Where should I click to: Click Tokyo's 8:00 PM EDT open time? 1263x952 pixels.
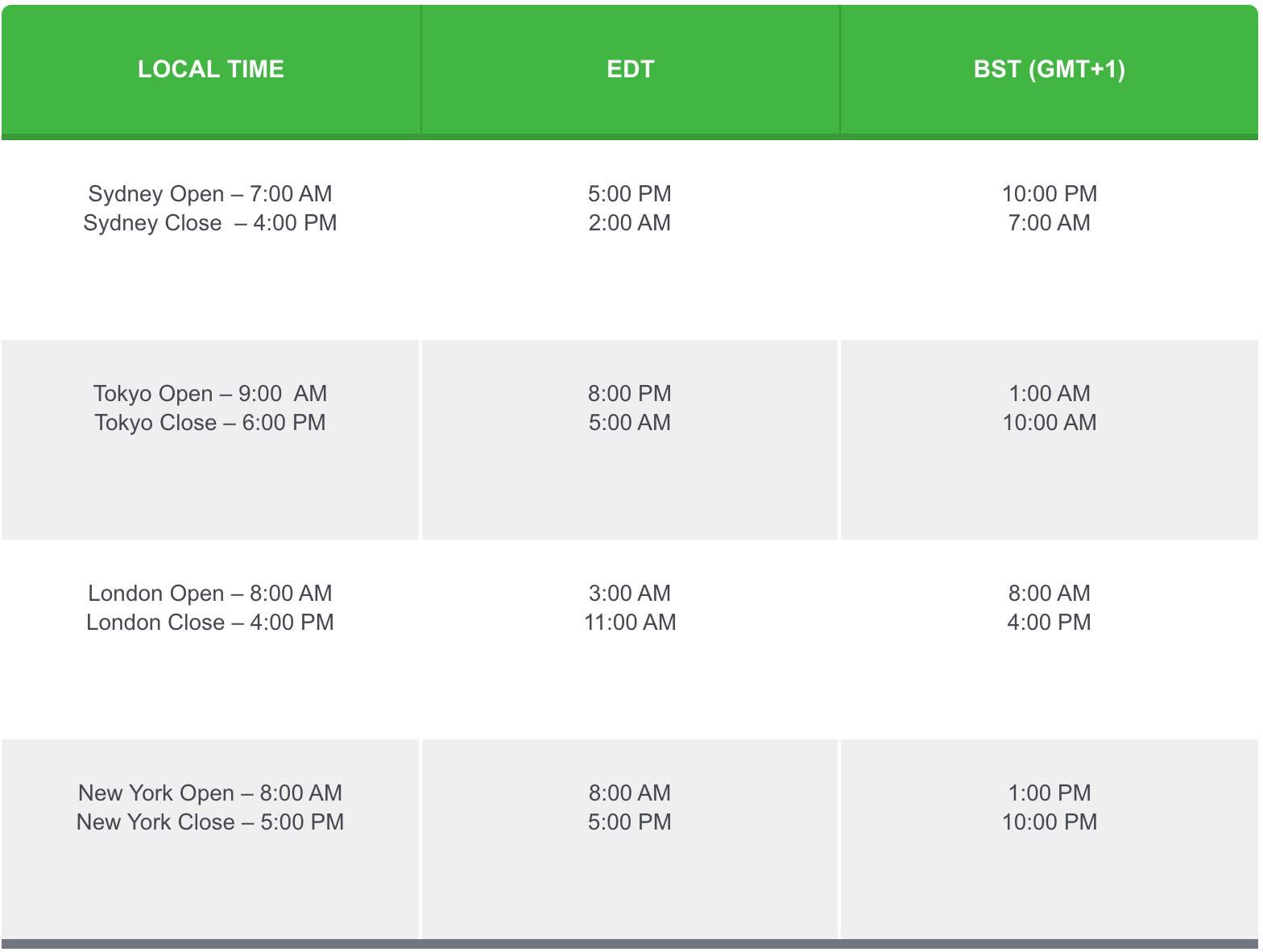point(630,394)
